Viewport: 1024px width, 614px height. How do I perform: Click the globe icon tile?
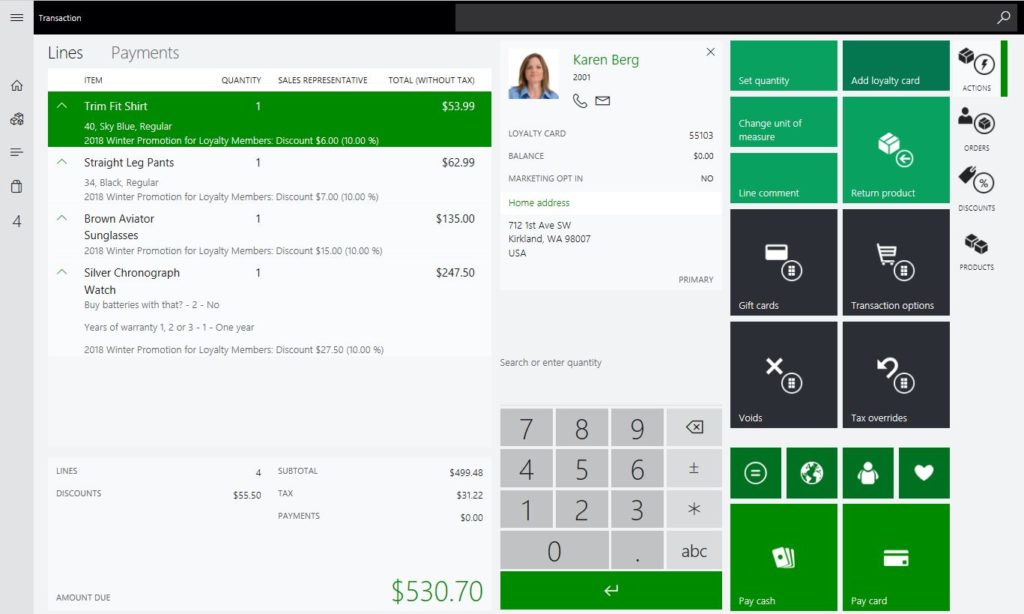pos(811,473)
